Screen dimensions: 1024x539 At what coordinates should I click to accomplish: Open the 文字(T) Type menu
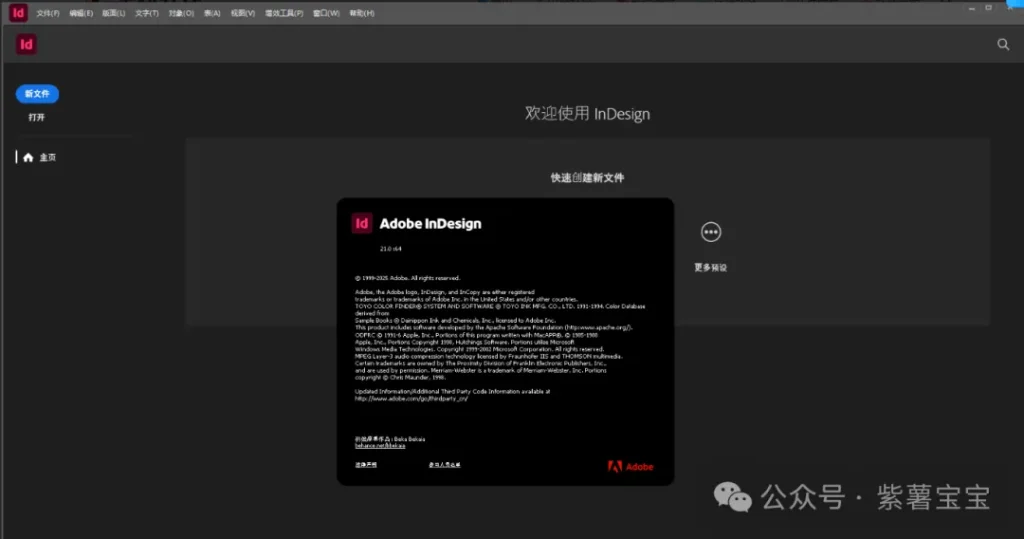pos(147,13)
